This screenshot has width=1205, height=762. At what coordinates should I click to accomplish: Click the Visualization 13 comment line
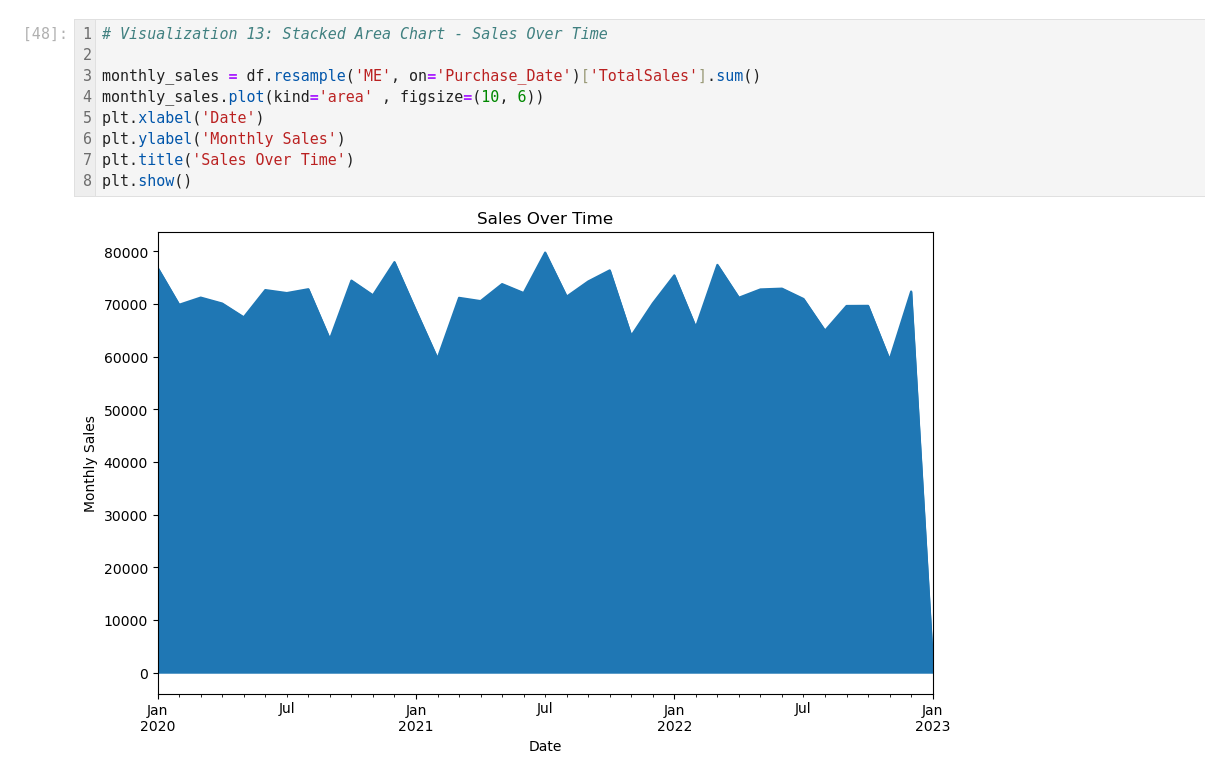tap(354, 34)
